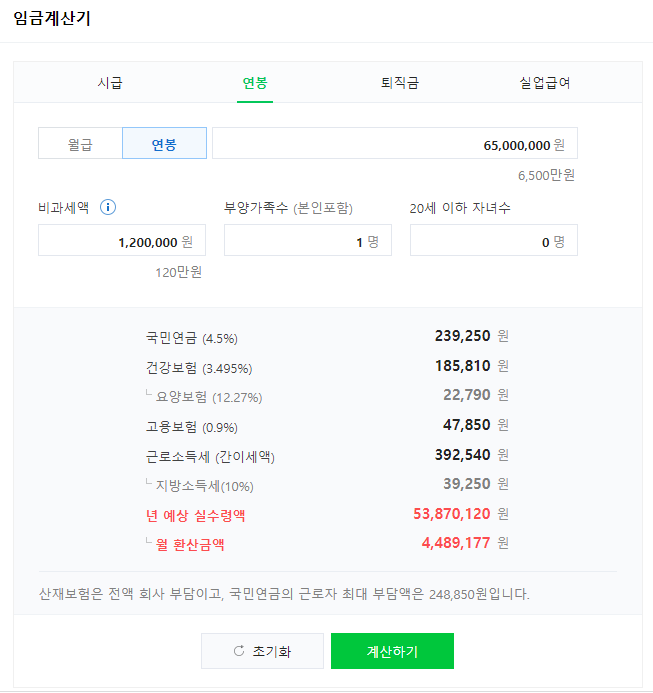Click the refresh icon in 초기화 button
Screen dimensions: 653x693
239,651
